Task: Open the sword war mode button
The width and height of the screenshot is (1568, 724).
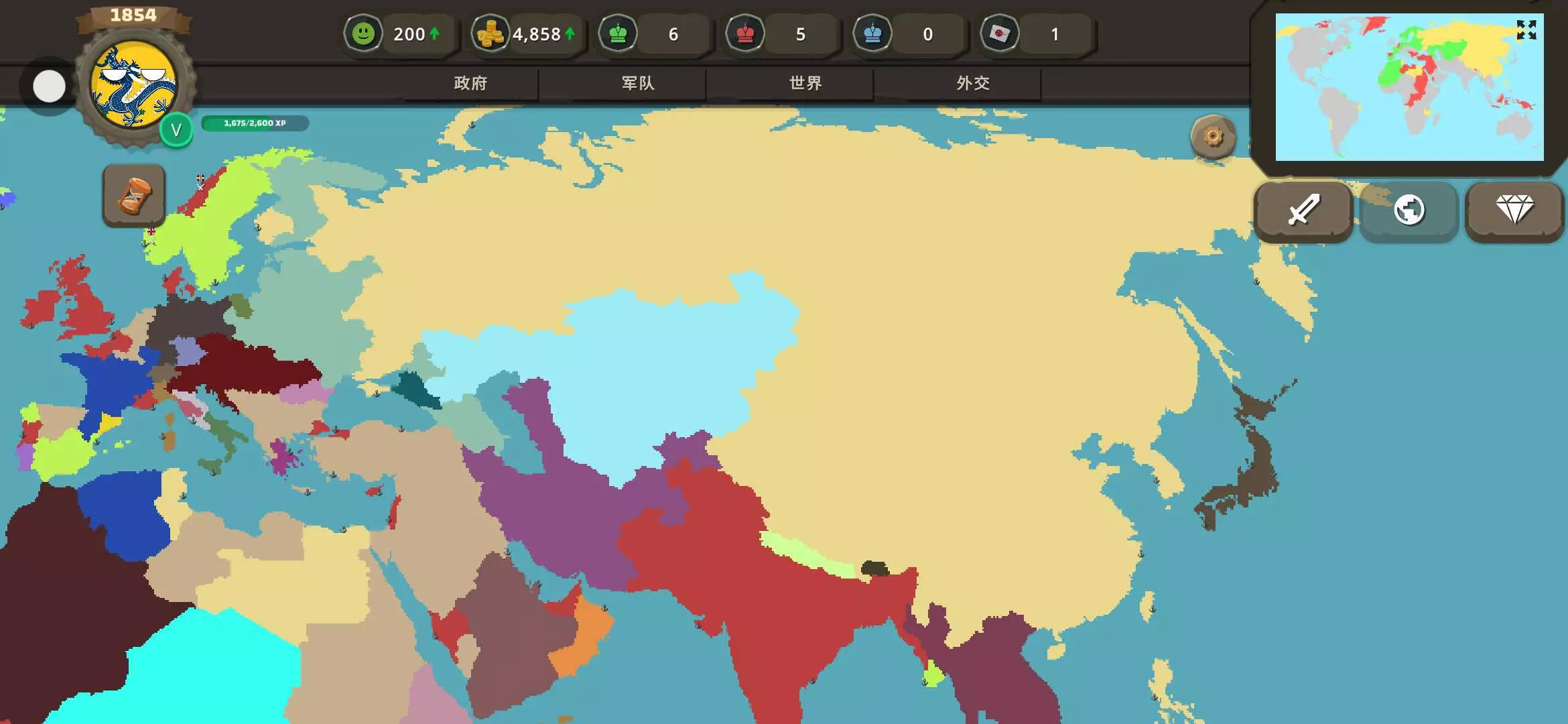Action: pos(1303,210)
